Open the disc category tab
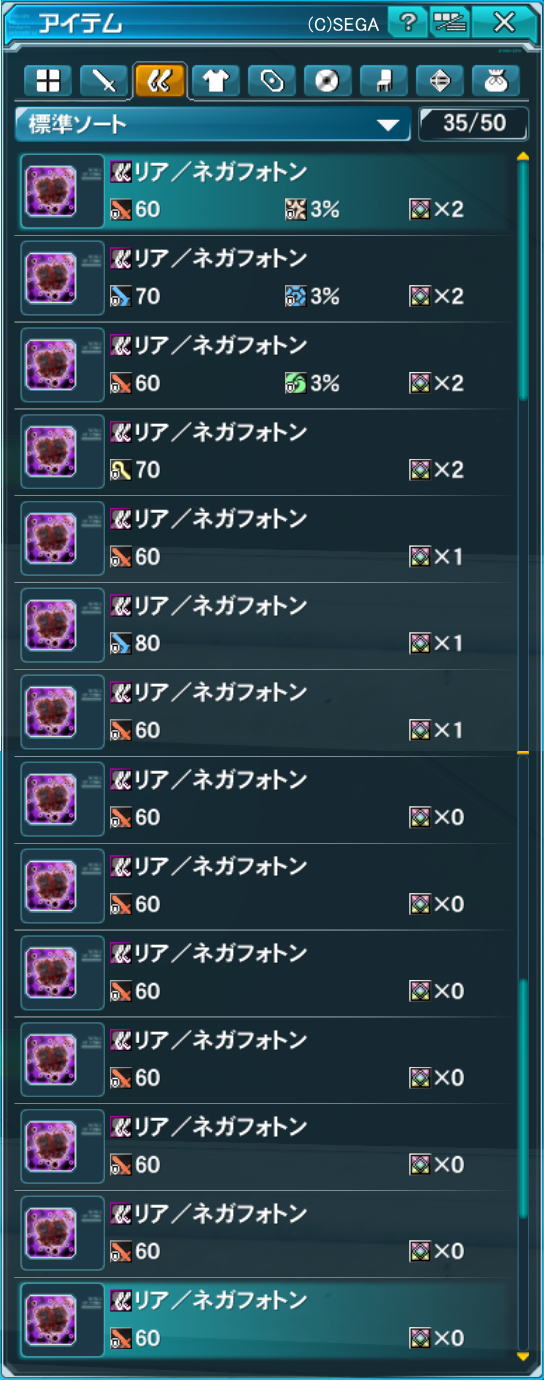Screen dimensions: 544x1380 coord(327,81)
